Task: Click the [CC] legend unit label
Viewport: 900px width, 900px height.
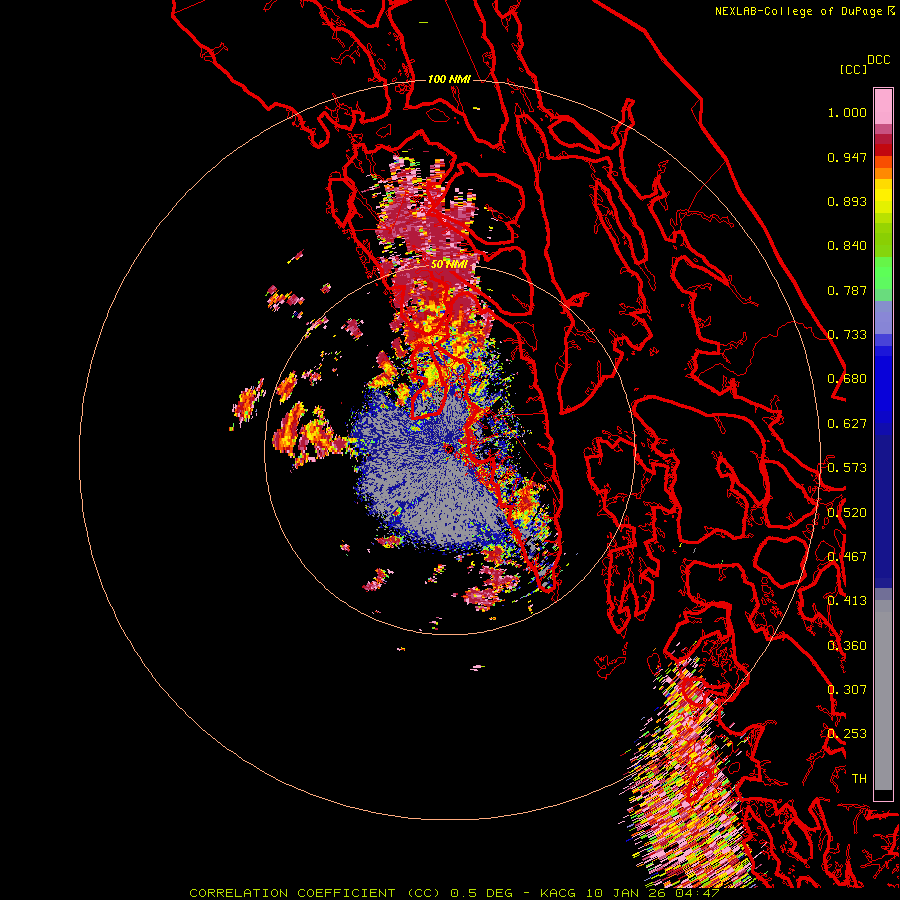Action: (x=853, y=69)
